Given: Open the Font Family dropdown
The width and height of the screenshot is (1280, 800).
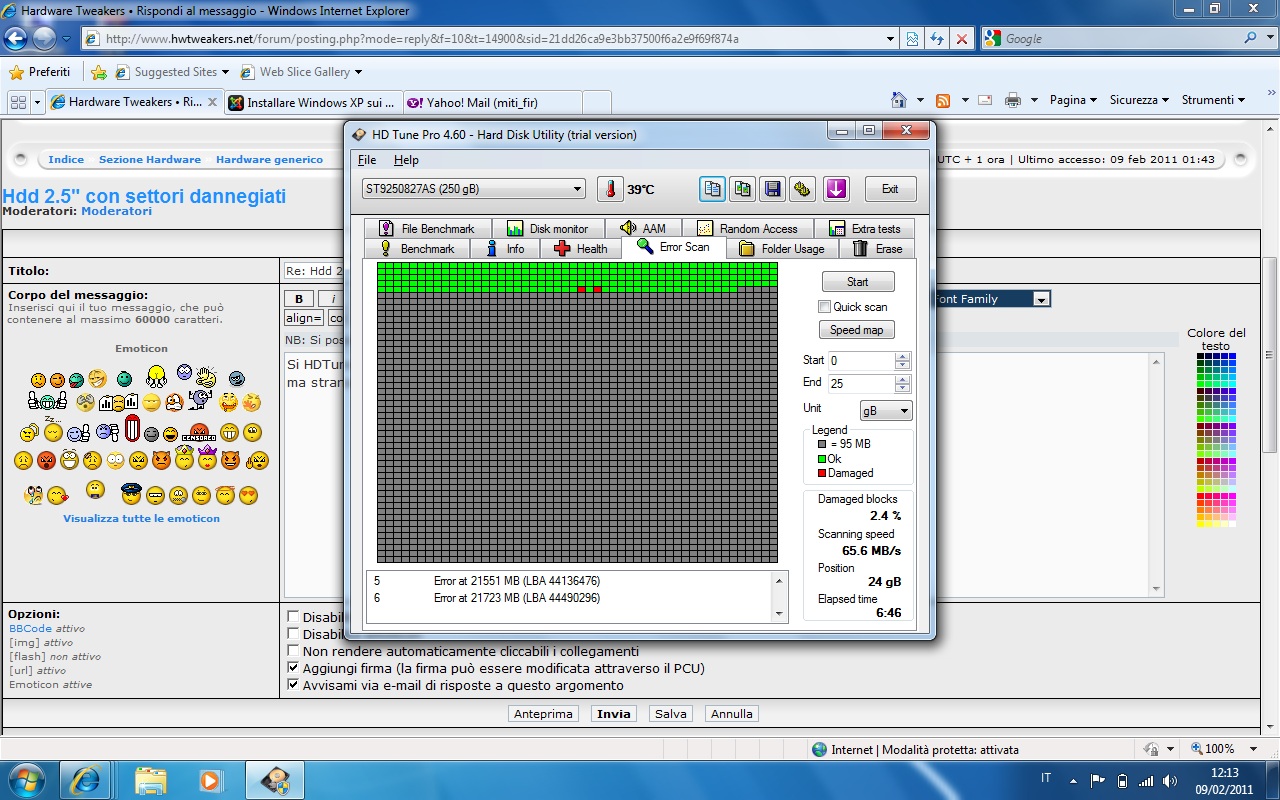Looking at the screenshot, I should click(x=1040, y=299).
